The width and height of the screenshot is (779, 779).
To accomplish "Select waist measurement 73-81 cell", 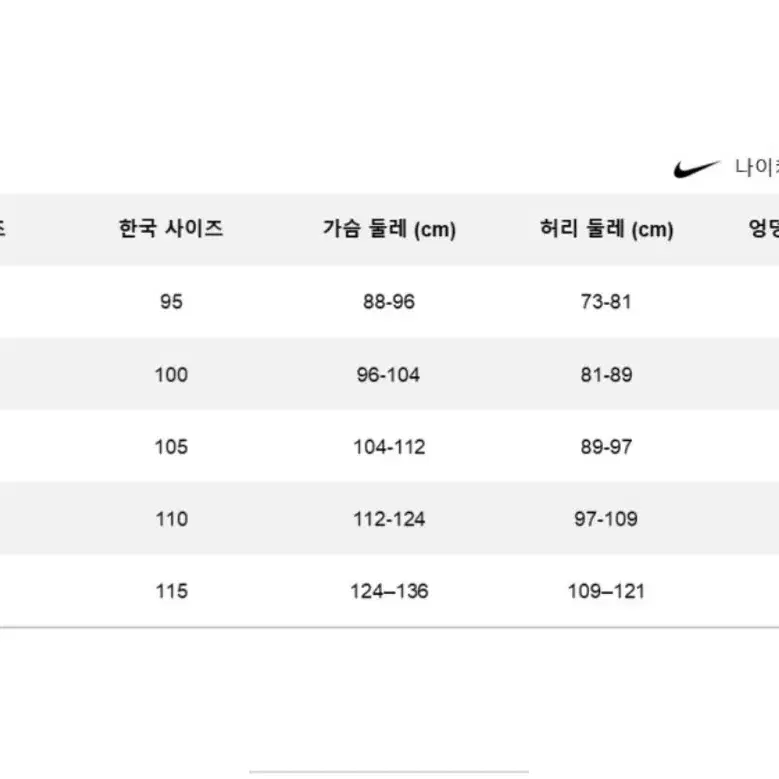I will [x=606, y=302].
